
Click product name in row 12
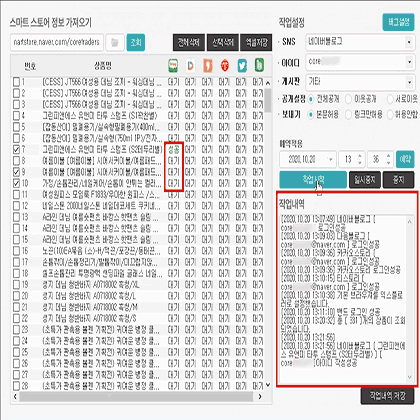click(102, 206)
